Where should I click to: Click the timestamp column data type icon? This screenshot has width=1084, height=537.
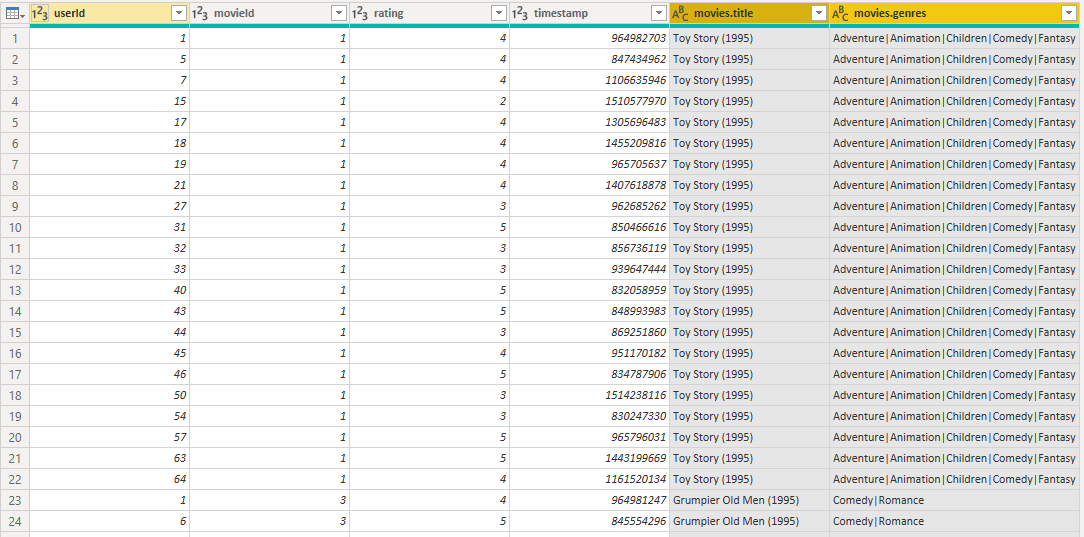pyautogui.click(x=520, y=13)
